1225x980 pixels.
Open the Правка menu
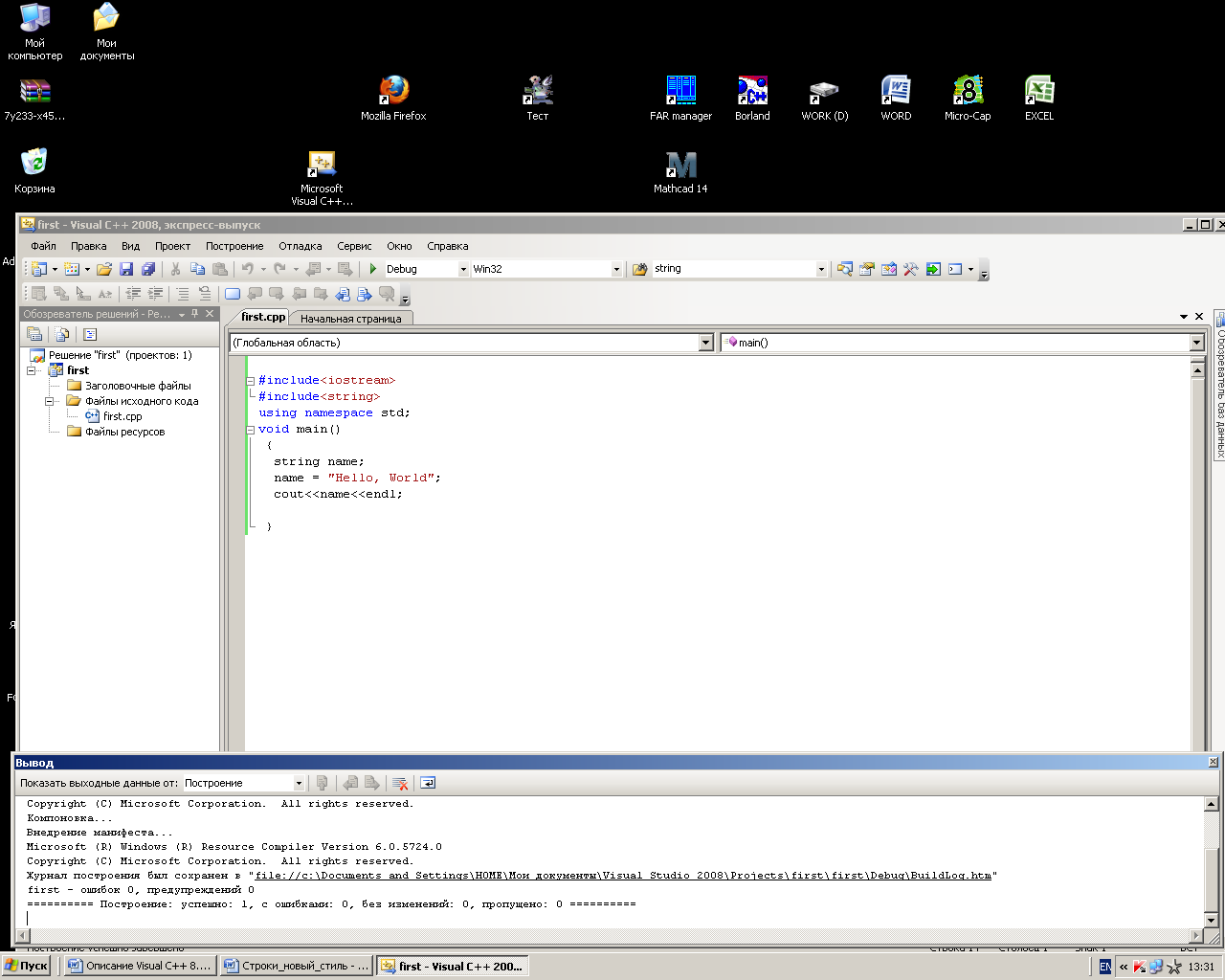[89, 246]
